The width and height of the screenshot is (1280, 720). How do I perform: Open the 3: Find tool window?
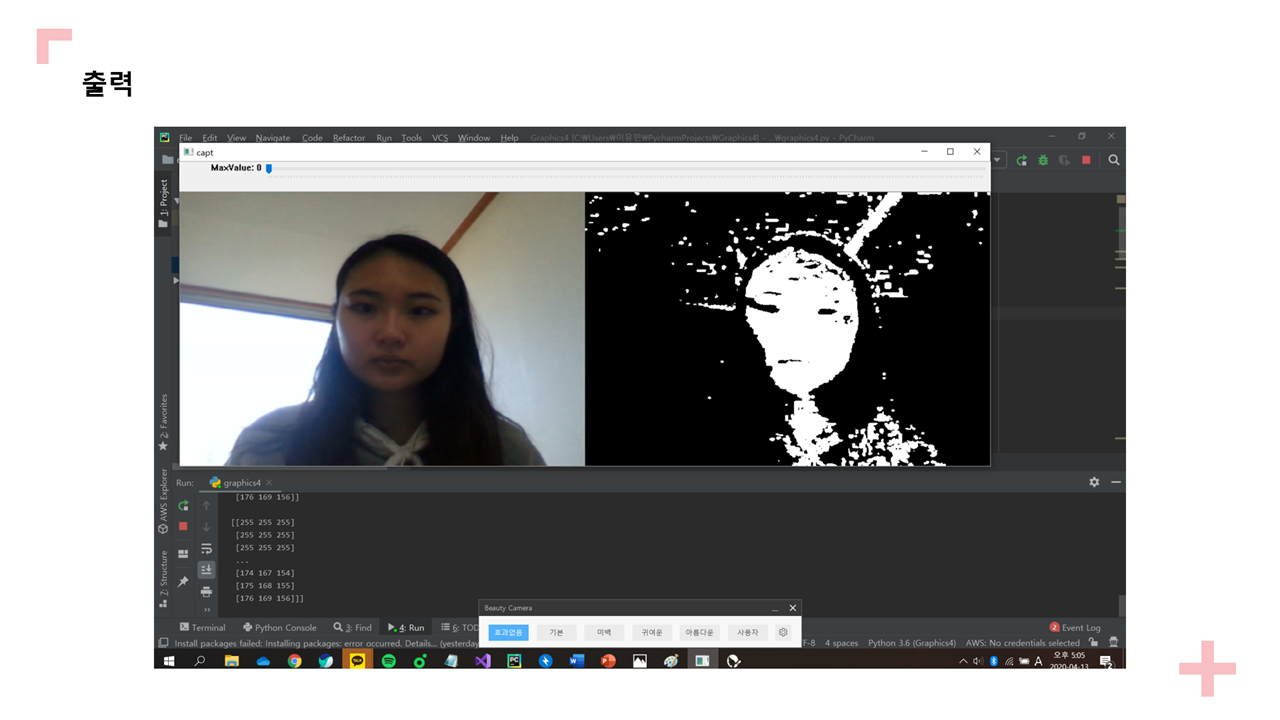coord(353,628)
